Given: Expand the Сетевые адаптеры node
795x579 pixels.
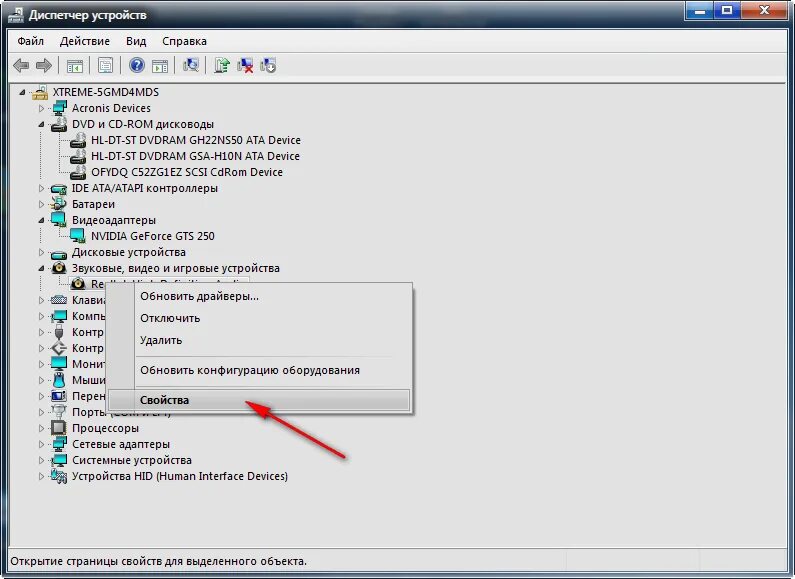Looking at the screenshot, I should pyautogui.click(x=41, y=444).
